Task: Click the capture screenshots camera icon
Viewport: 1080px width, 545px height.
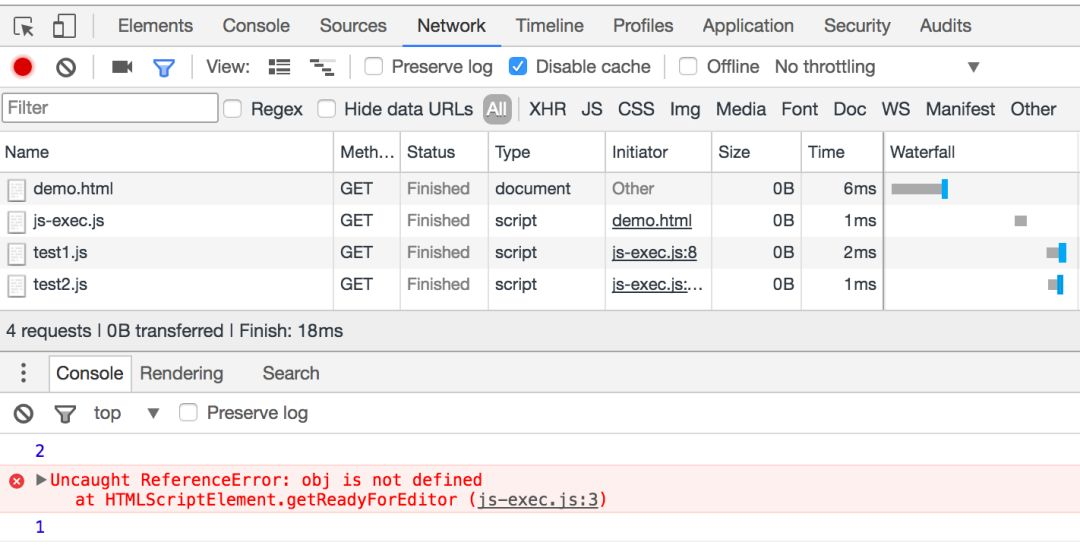Action: pyautogui.click(x=122, y=67)
